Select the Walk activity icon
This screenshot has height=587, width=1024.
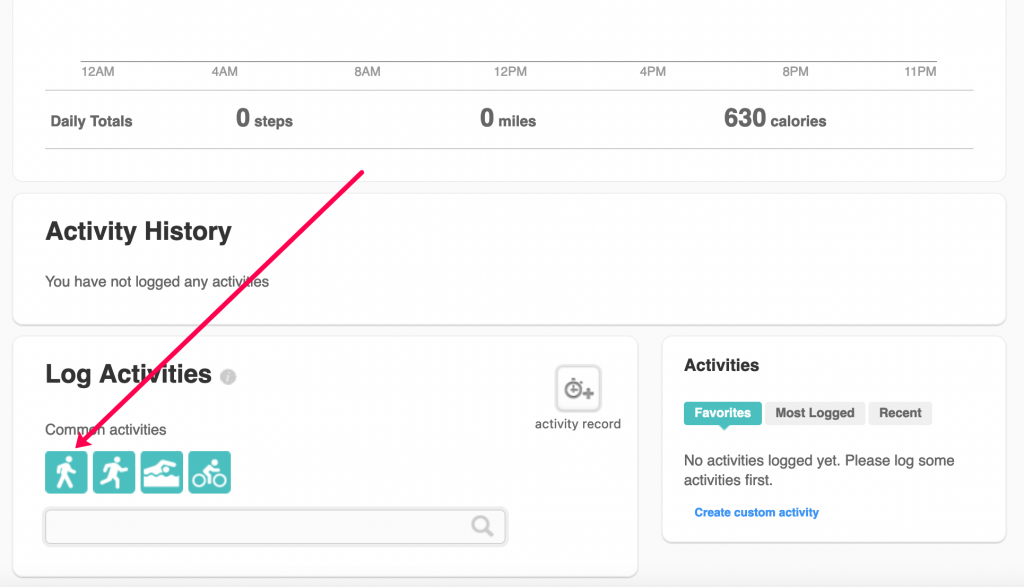click(x=66, y=471)
